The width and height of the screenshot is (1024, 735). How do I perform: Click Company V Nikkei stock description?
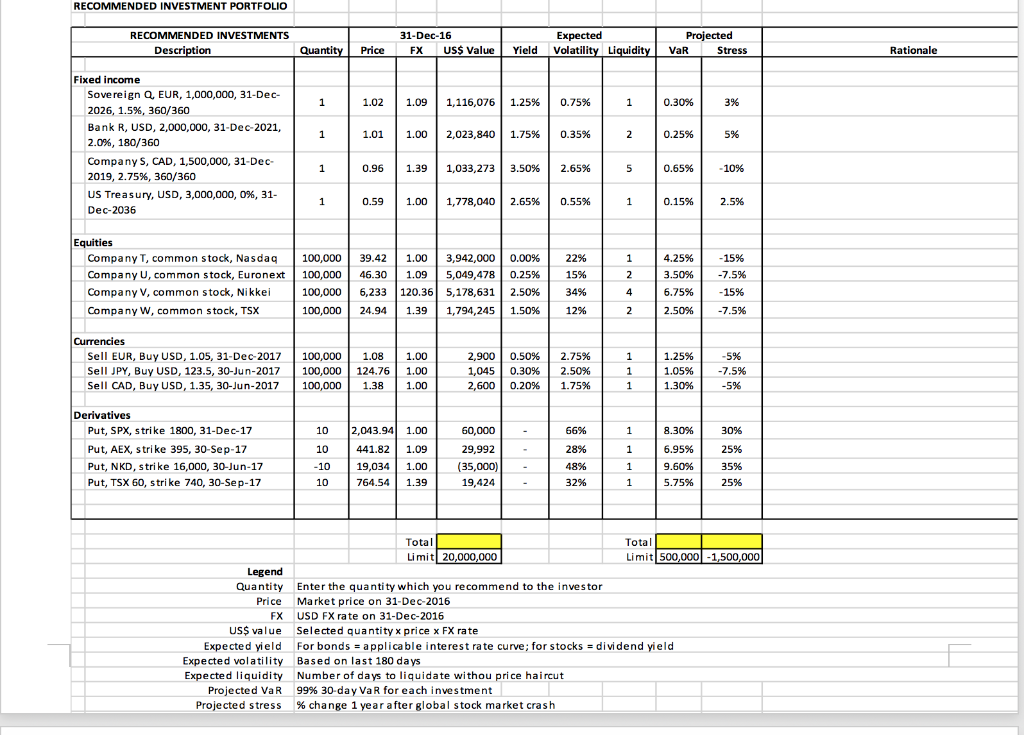click(179, 292)
